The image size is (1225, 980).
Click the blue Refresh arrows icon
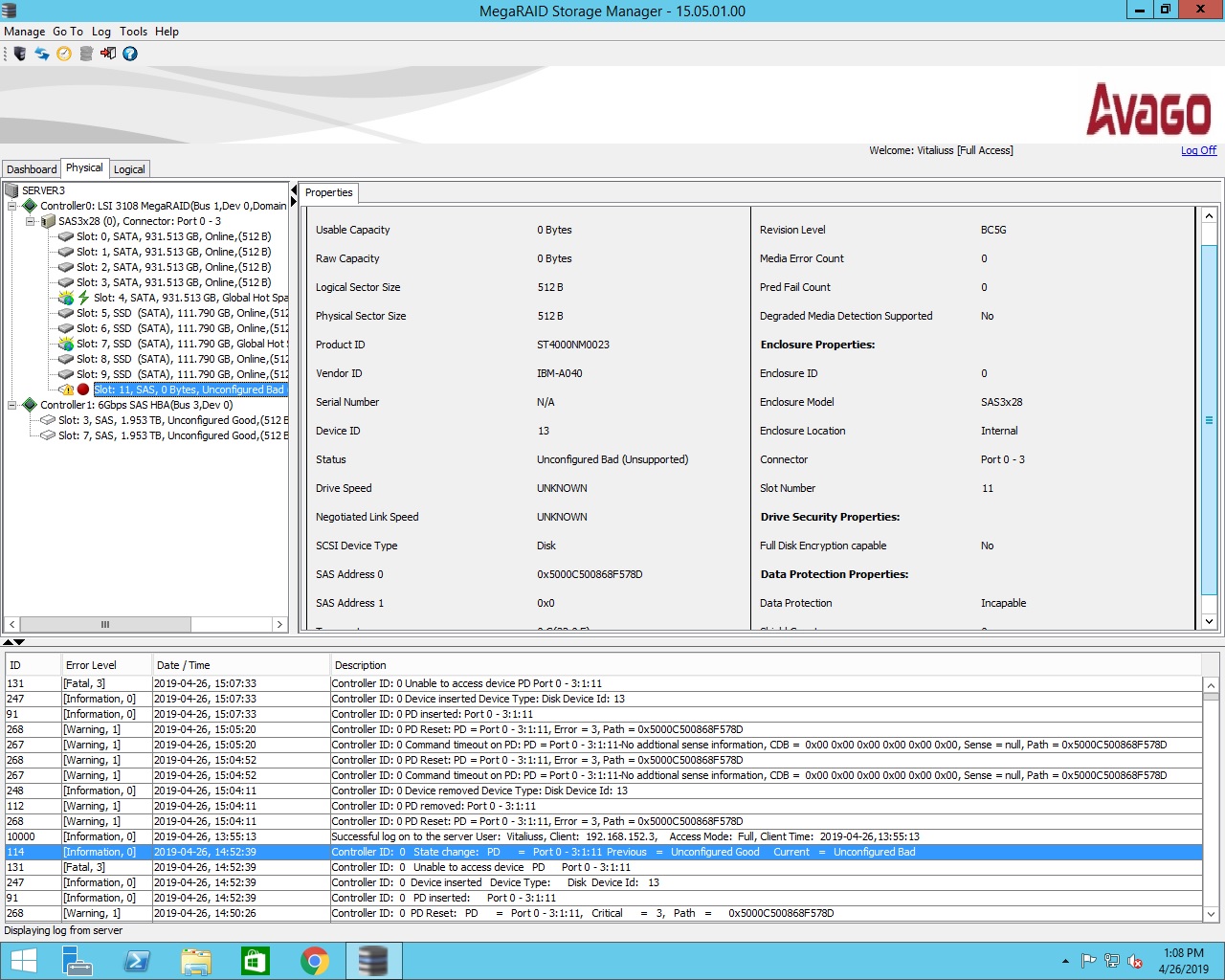pyautogui.click(x=42, y=54)
